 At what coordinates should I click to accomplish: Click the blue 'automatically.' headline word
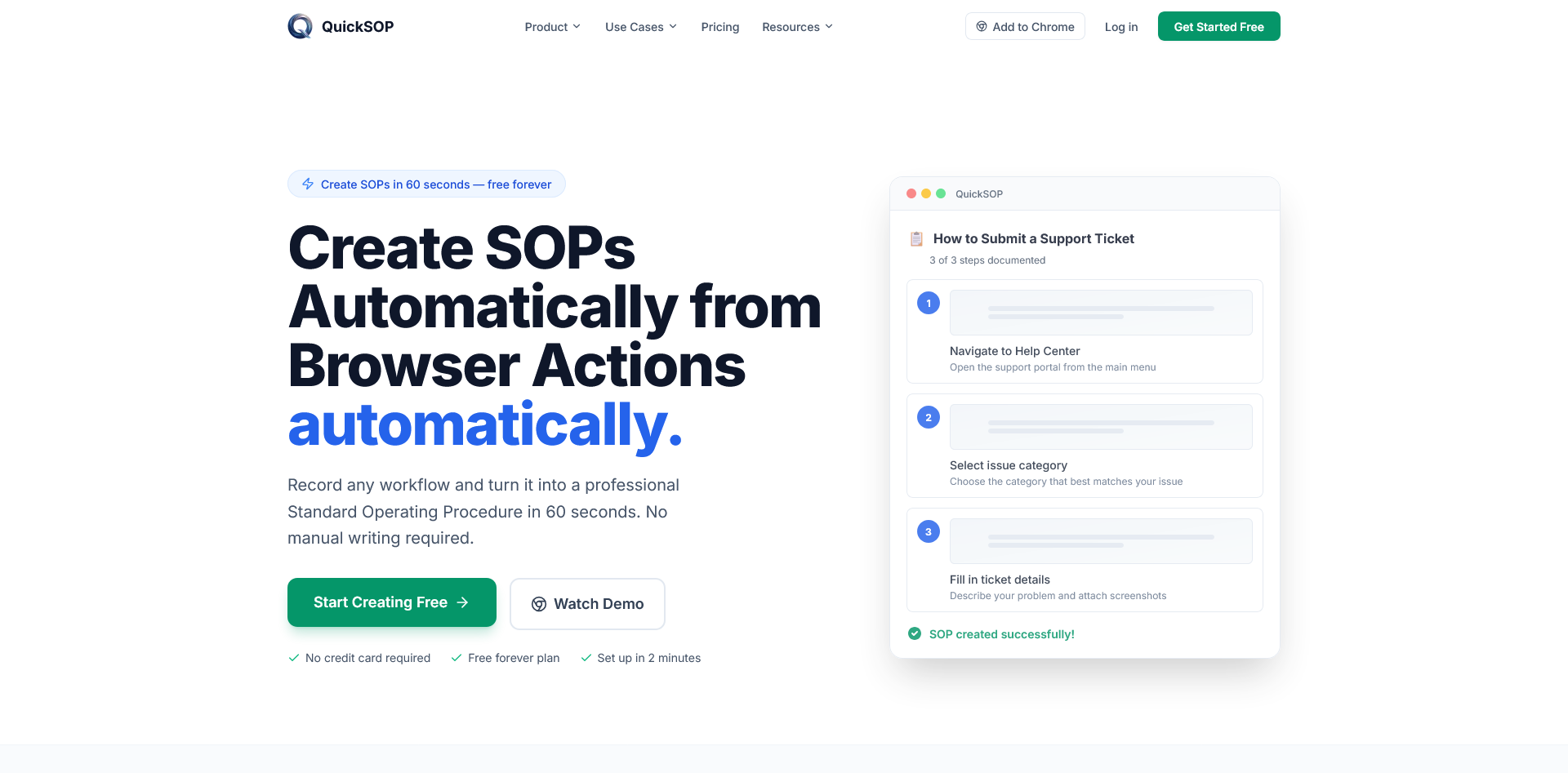pyautogui.click(x=485, y=425)
